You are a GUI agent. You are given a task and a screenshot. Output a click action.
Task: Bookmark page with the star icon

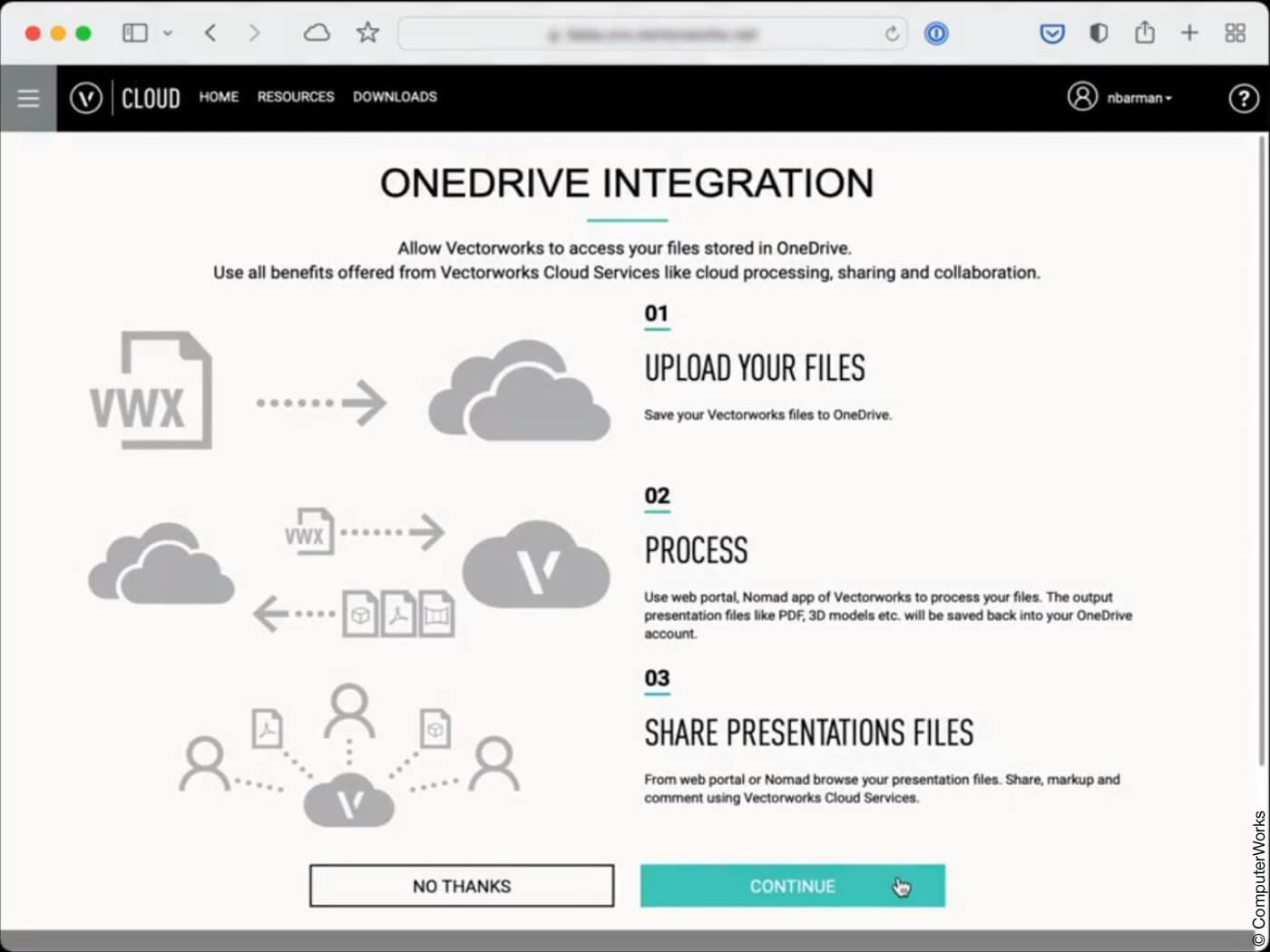[367, 33]
